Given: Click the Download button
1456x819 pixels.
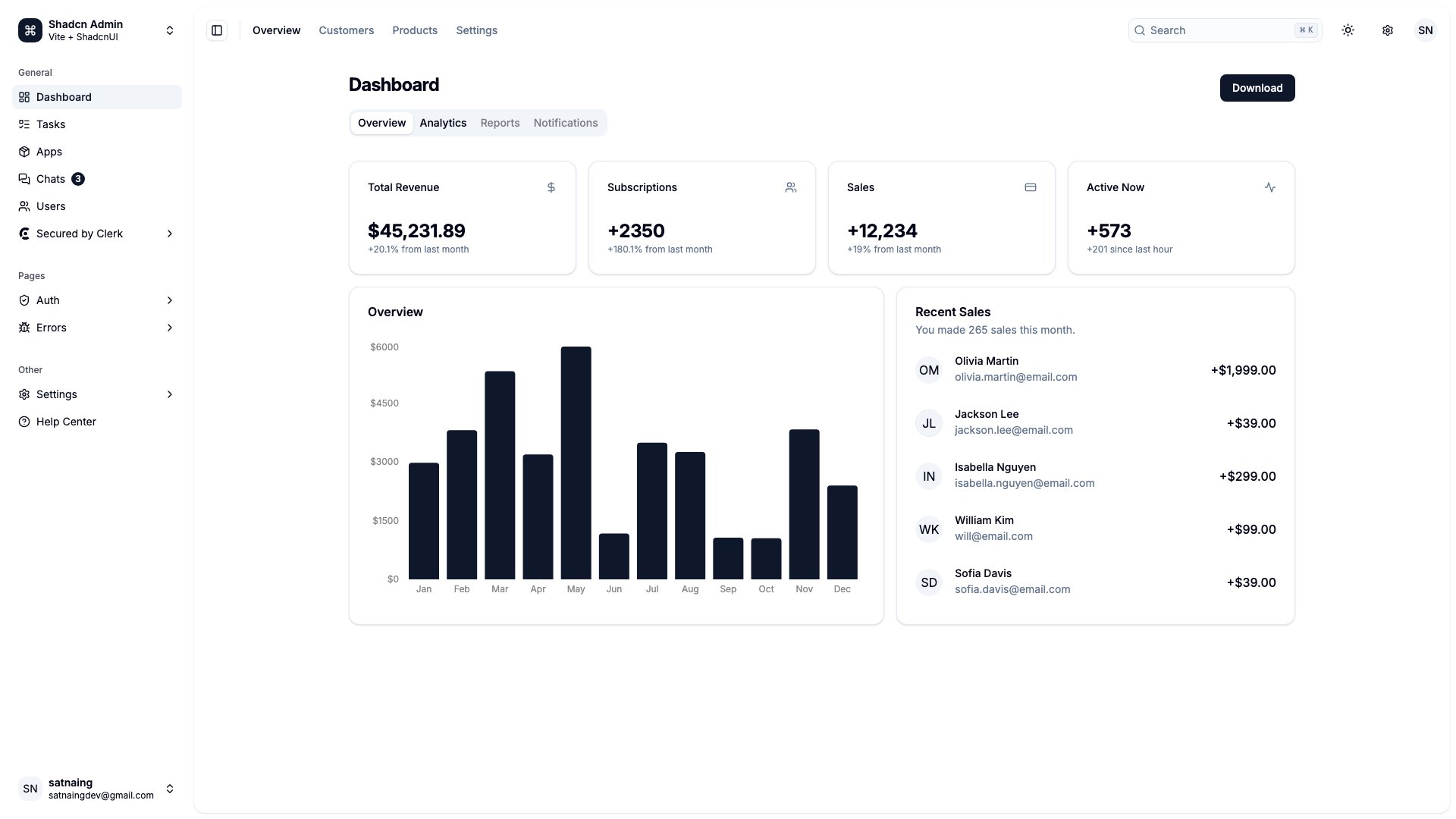Looking at the screenshot, I should [1257, 88].
